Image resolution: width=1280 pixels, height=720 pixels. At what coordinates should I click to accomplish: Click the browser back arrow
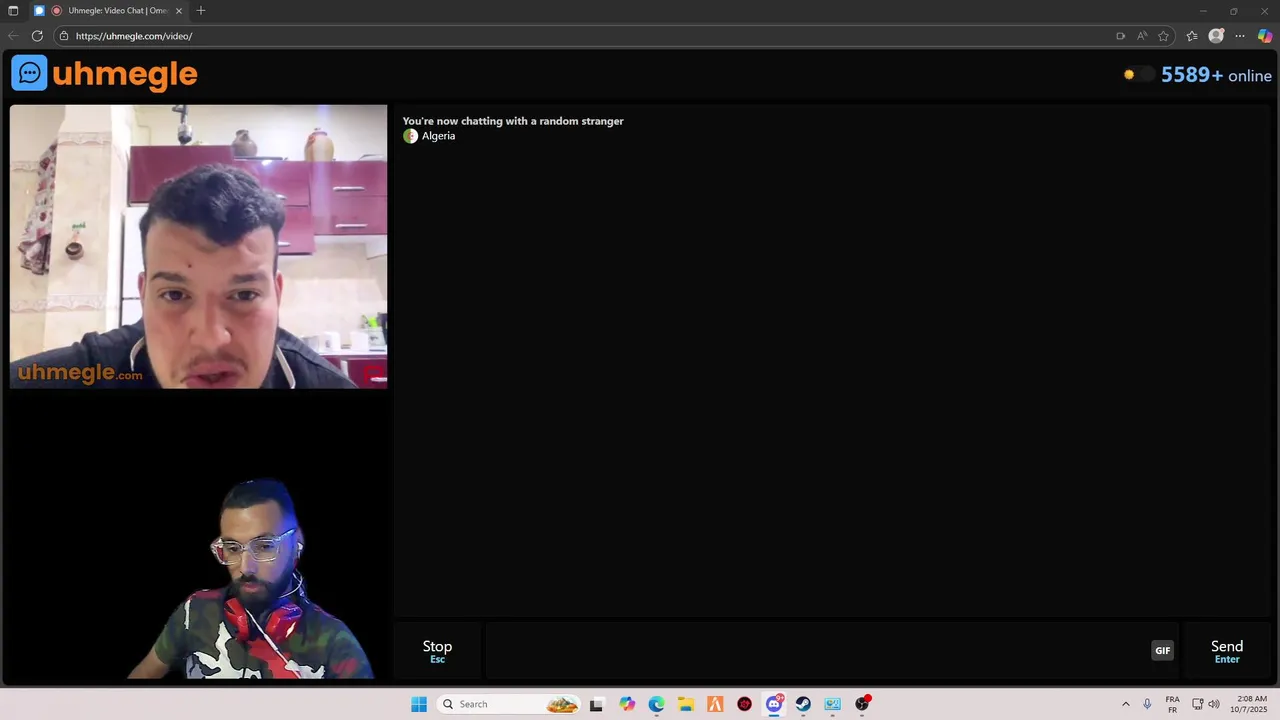coord(13,36)
